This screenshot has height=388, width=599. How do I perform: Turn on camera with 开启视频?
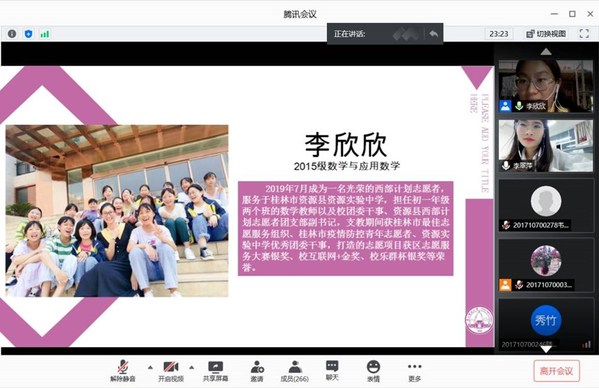171,371
